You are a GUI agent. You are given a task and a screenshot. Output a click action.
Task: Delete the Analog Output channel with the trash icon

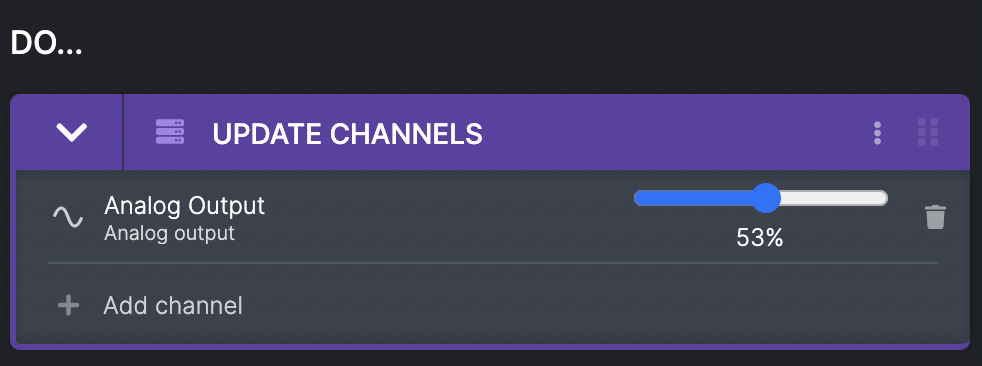click(935, 217)
